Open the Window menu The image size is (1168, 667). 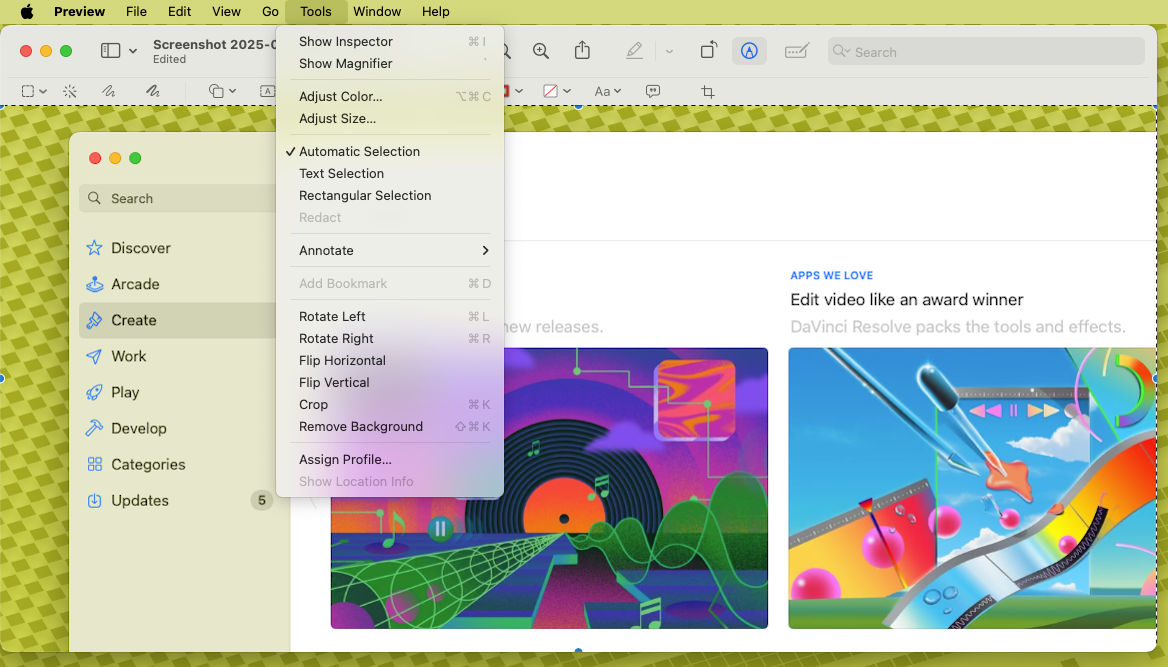coord(377,11)
